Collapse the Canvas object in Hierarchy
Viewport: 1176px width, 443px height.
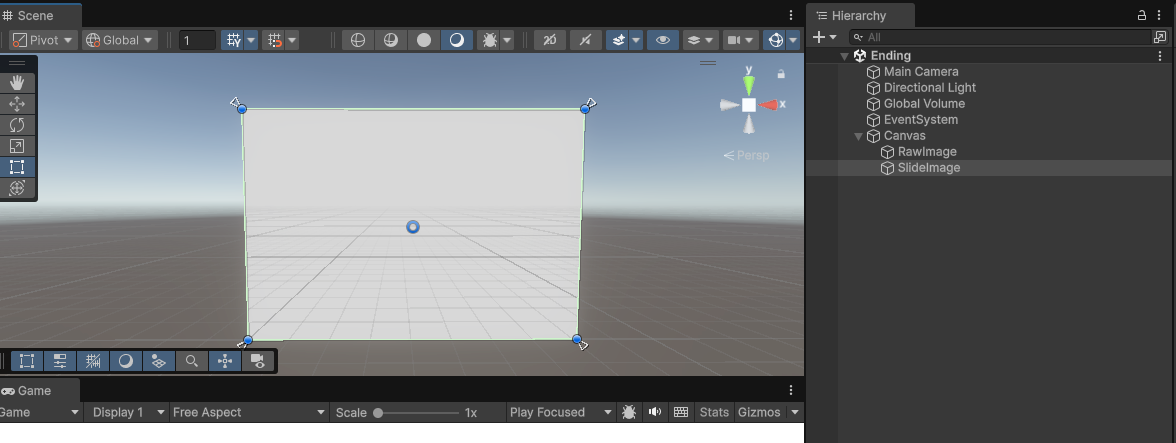(858, 136)
